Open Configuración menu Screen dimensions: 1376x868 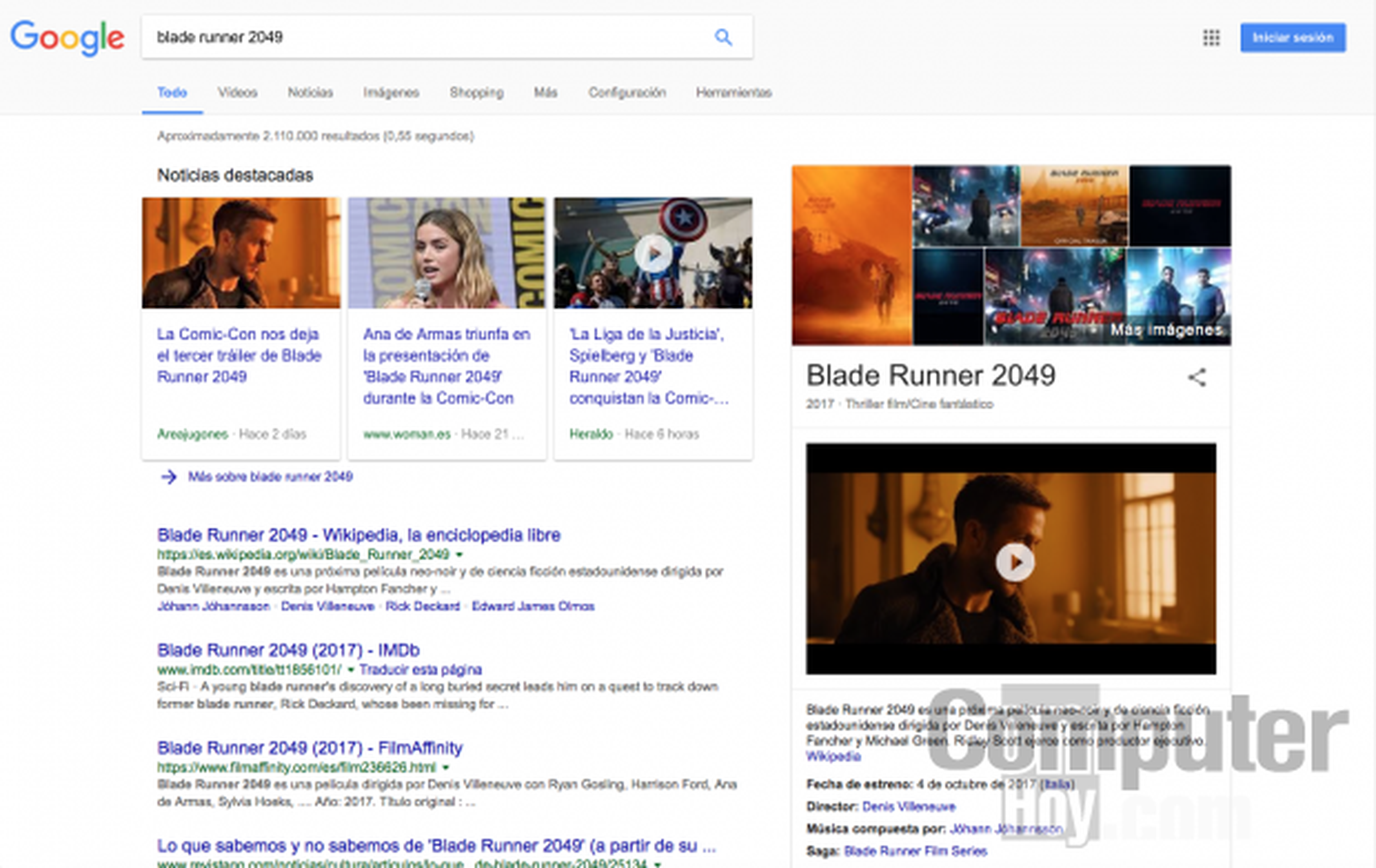click(627, 92)
